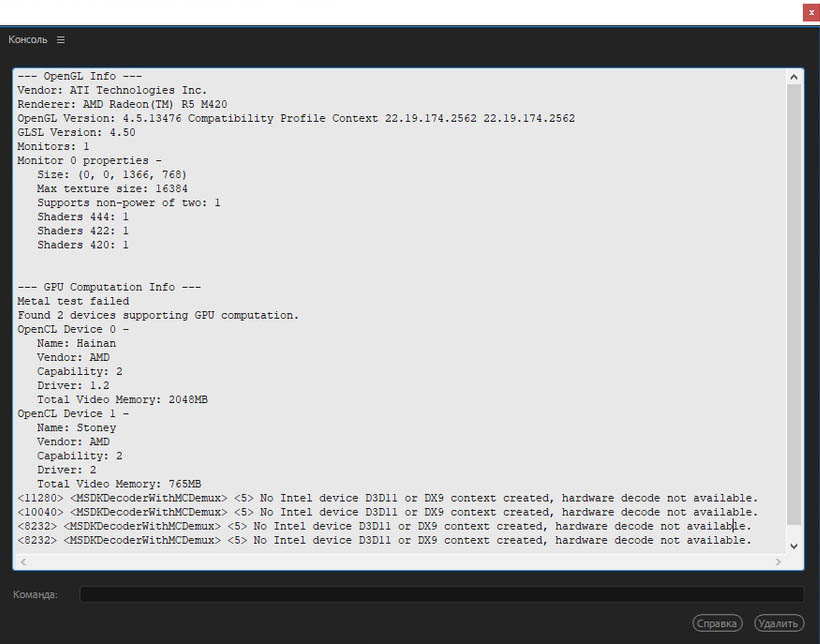Click the horizontal scrollbar right arrow
Screen dimensions: 820x644
point(778,562)
